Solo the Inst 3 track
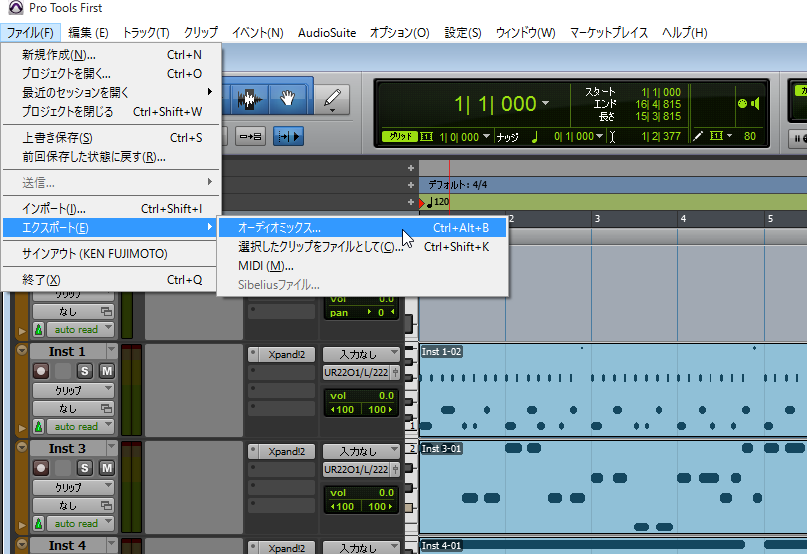Viewport: 807px width, 554px height. pos(85,468)
